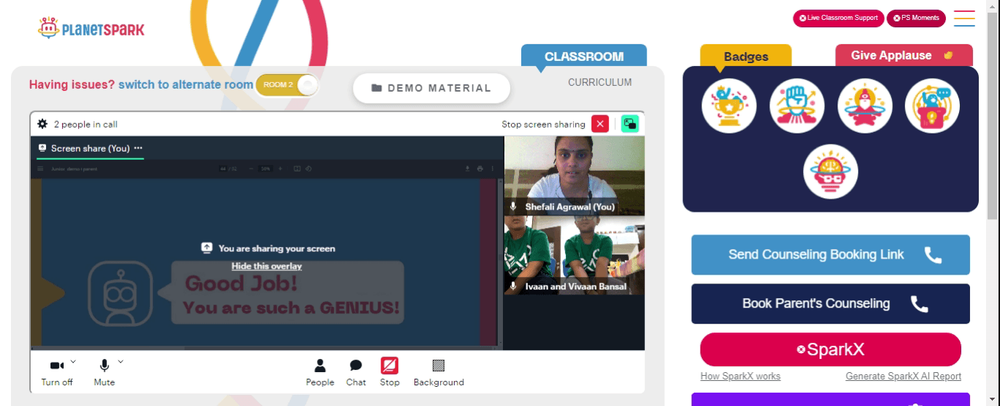
Task: Award the trophy star badge
Action: [729, 106]
